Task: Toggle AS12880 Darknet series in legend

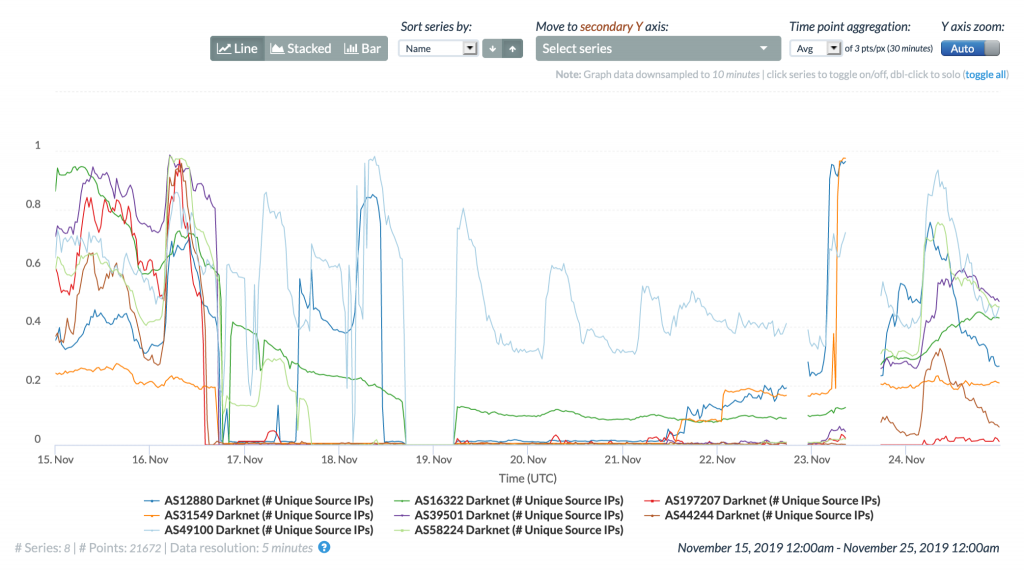Action: [259, 500]
